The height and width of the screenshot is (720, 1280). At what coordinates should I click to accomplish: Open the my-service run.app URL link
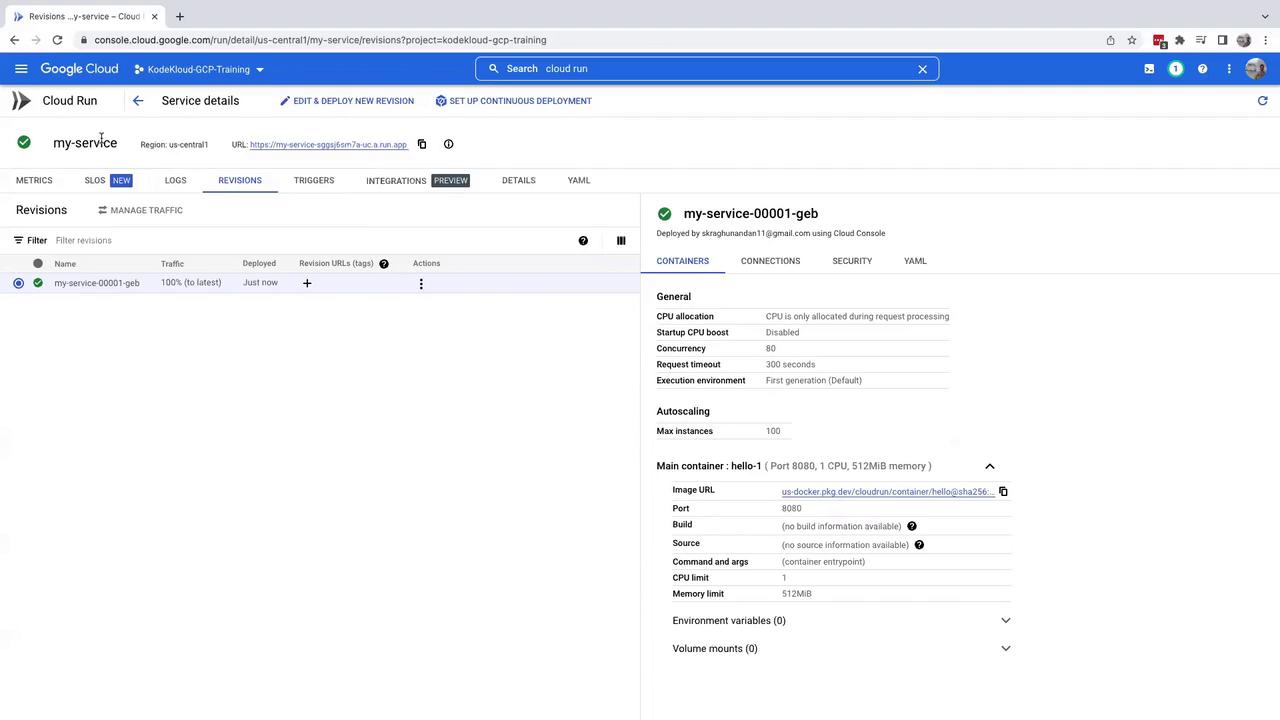(329, 144)
